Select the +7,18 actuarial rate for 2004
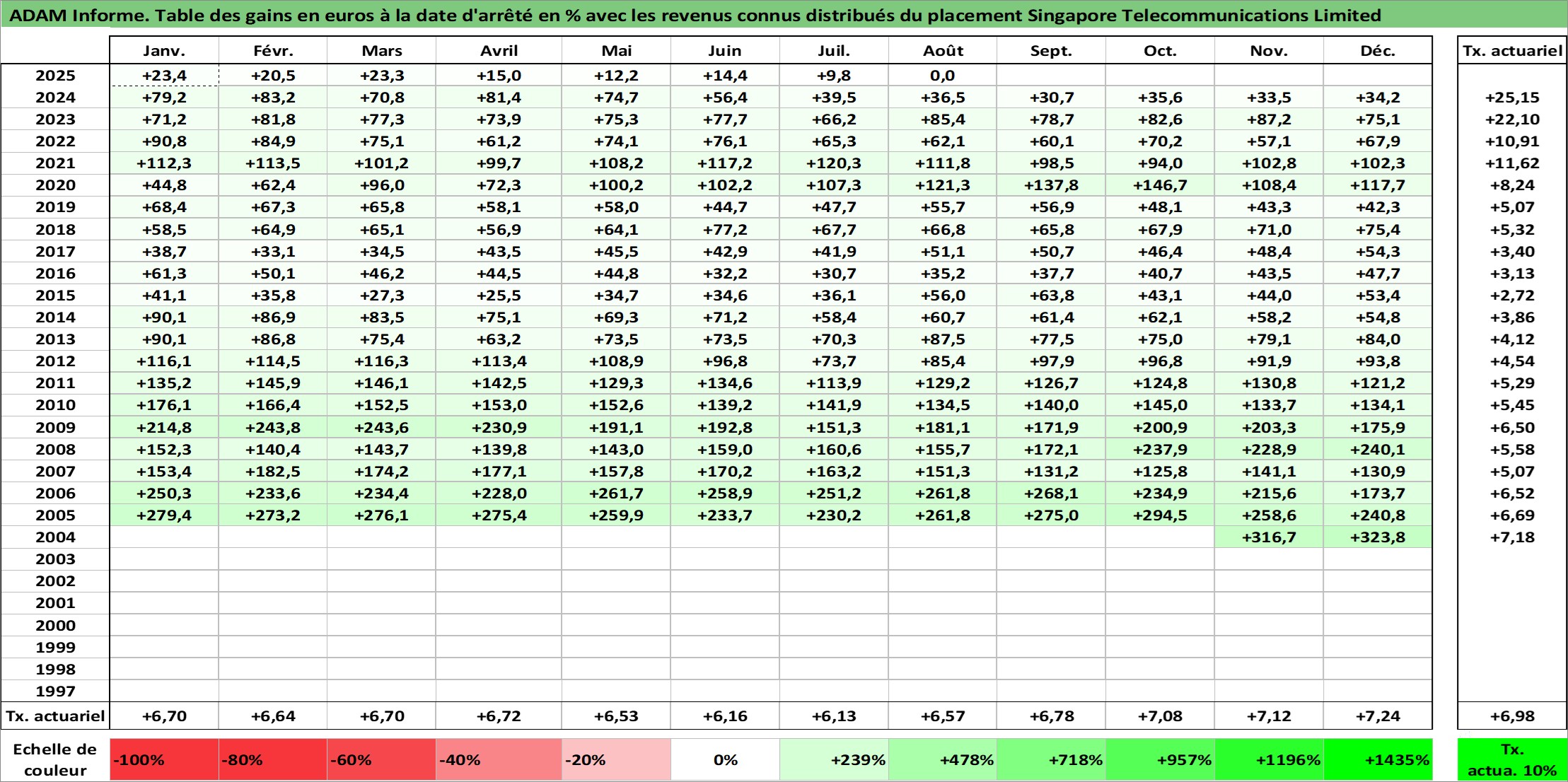 [1512, 537]
